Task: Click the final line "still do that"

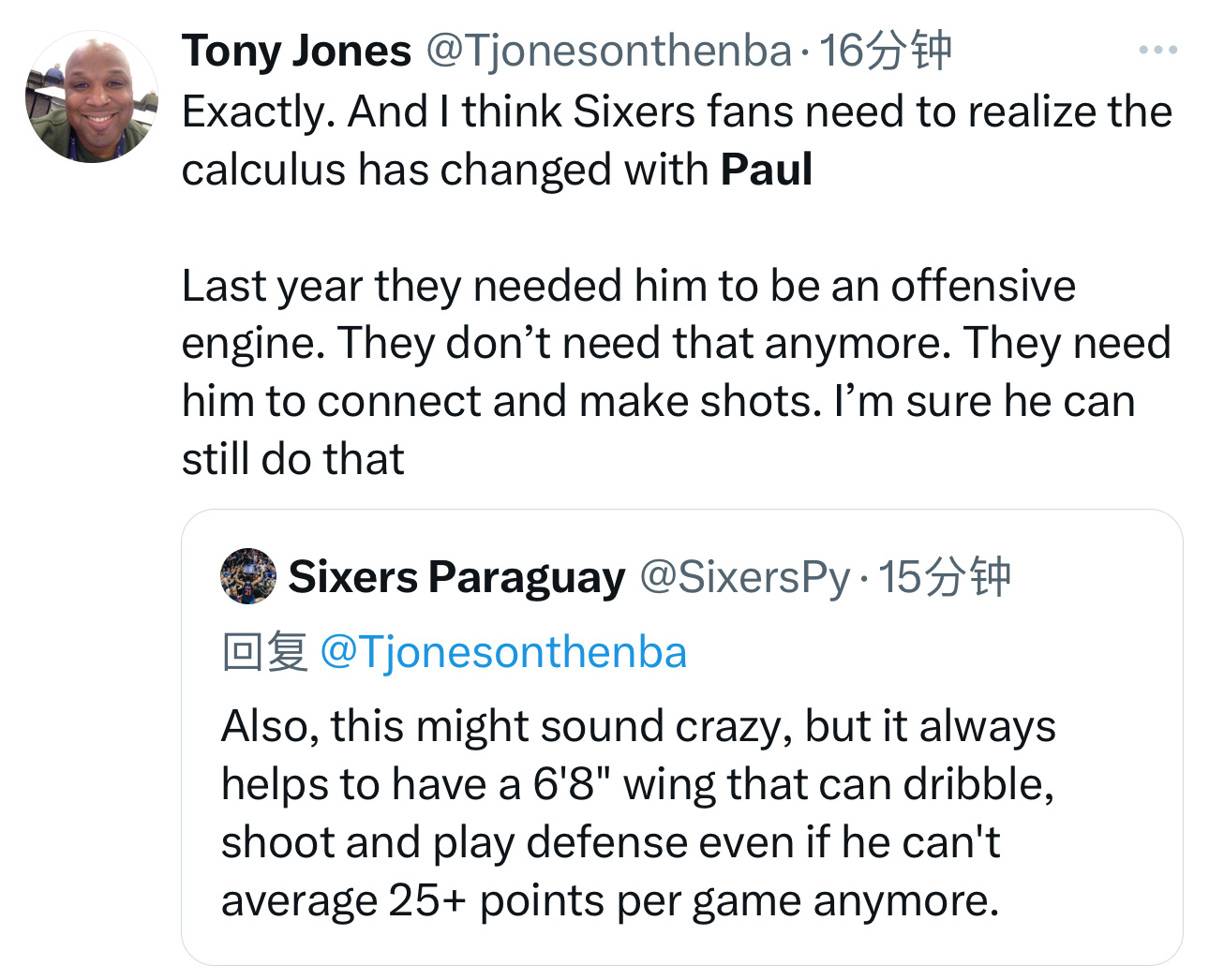Action: click(292, 459)
